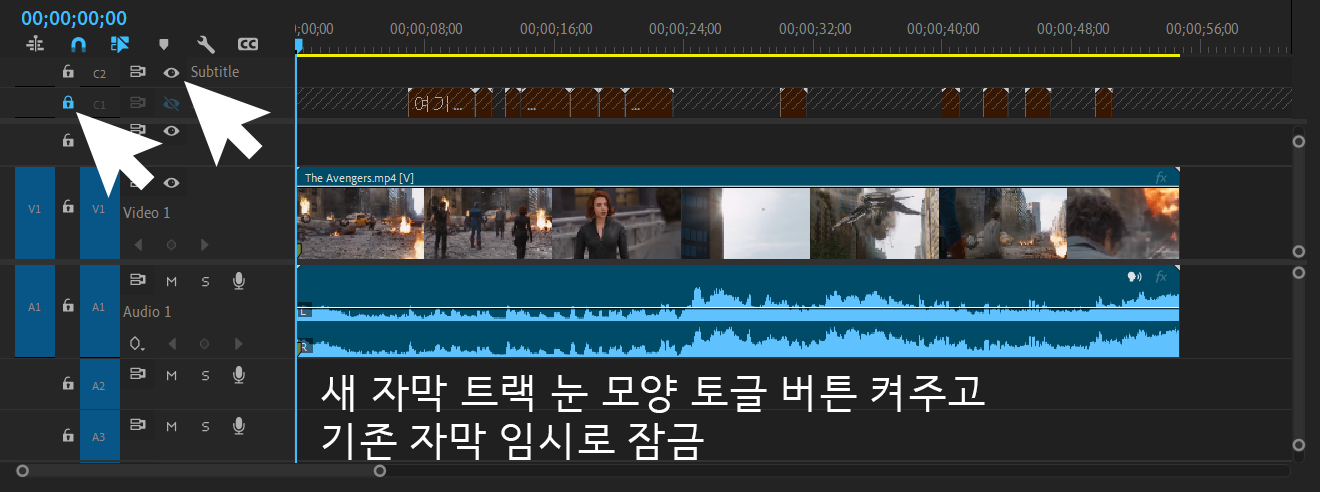
Task: Select the audio waveform clip on A1
Action: (738, 311)
